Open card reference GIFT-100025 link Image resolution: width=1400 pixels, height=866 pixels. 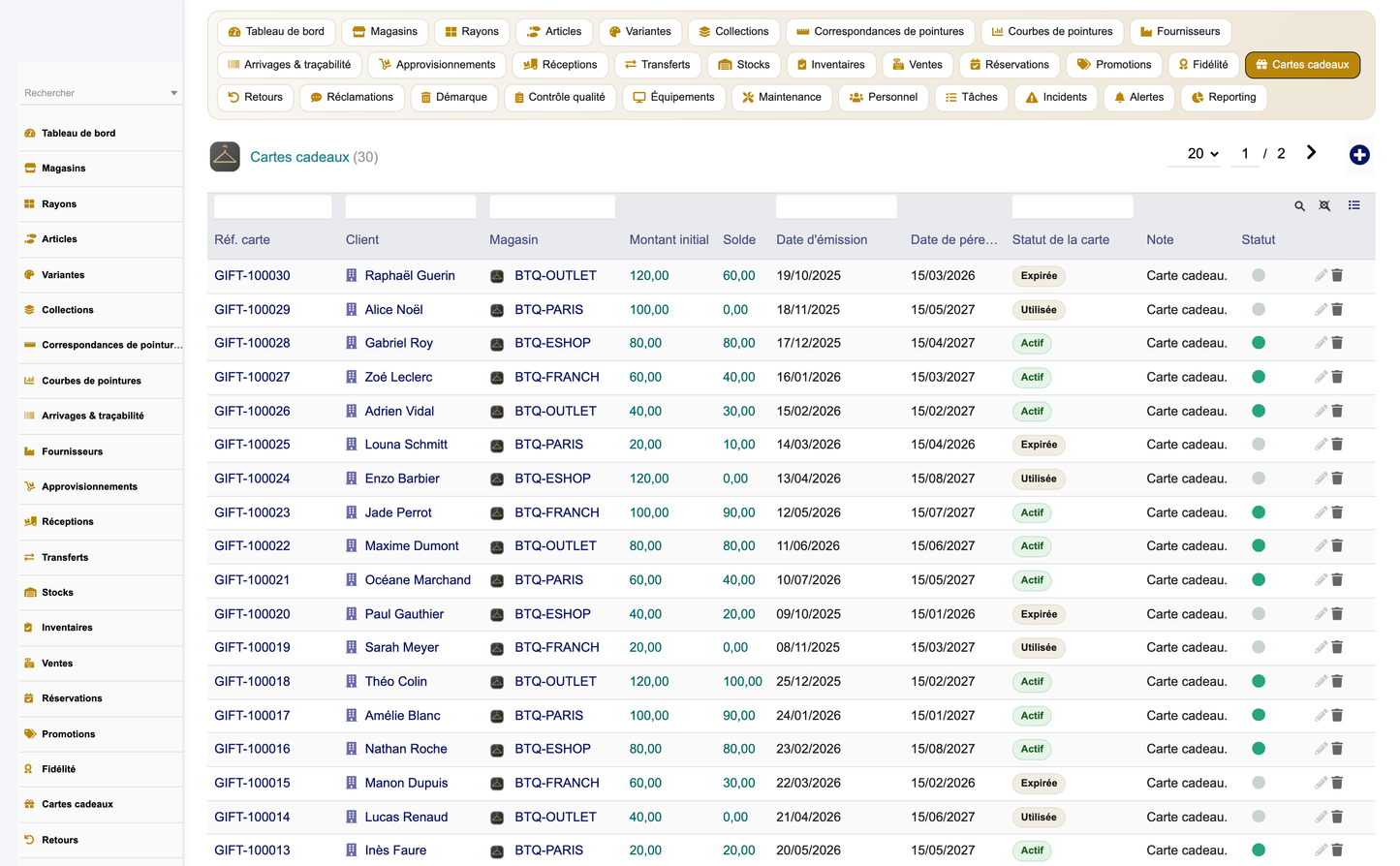tap(252, 445)
